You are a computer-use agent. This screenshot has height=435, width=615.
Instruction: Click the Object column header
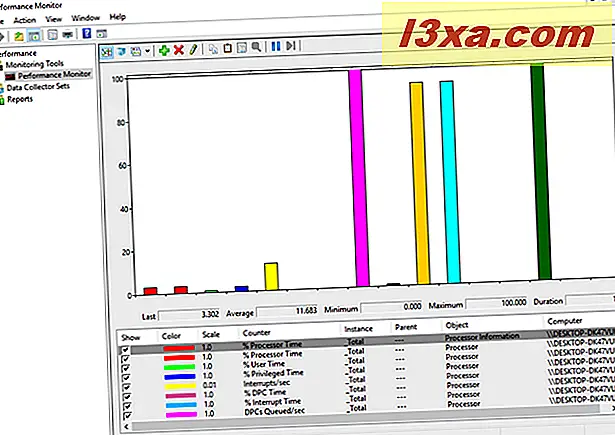point(457,325)
